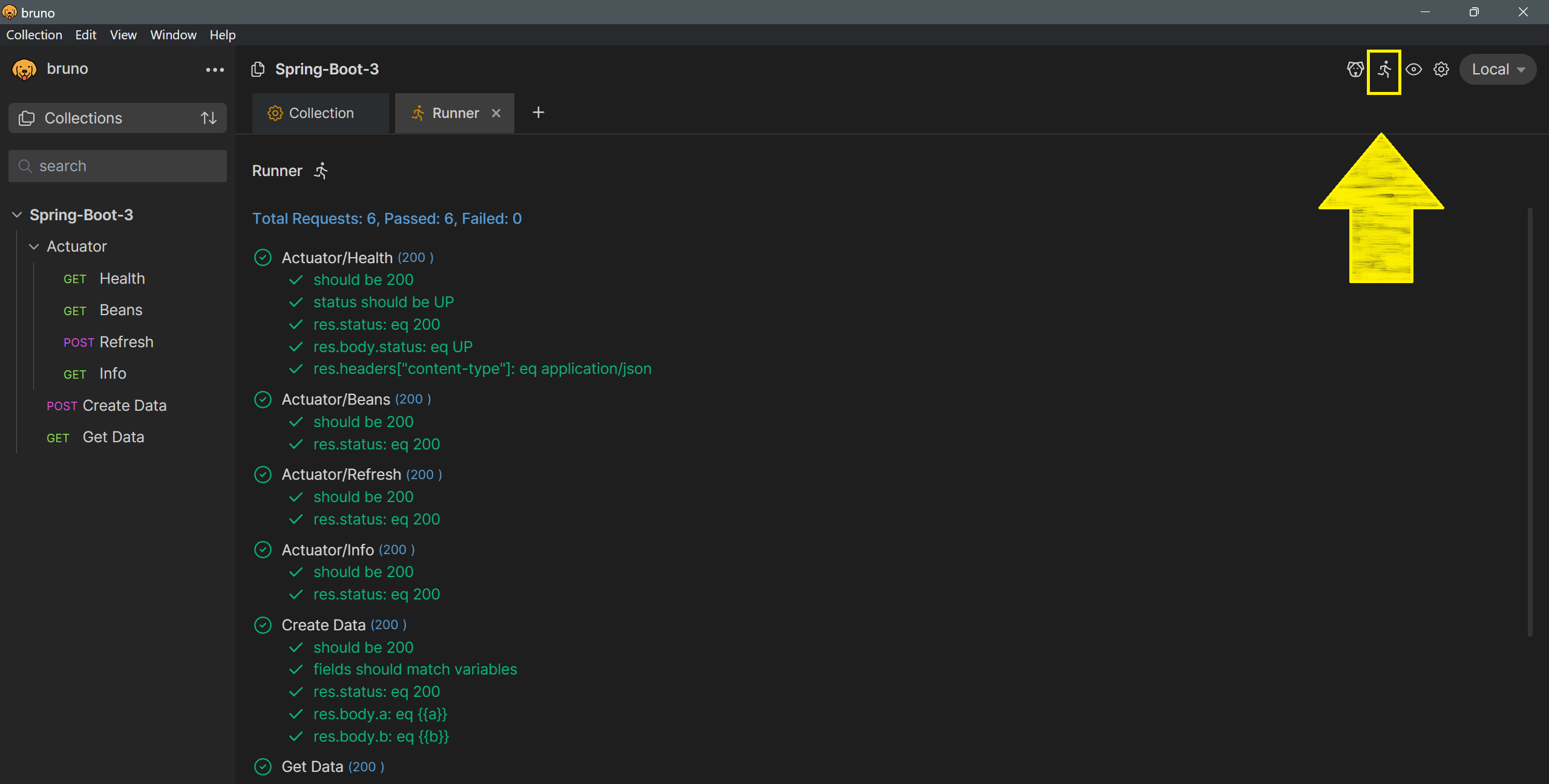
Task: Click checkmark beside 'status should be UP'
Action: [x=296, y=302]
